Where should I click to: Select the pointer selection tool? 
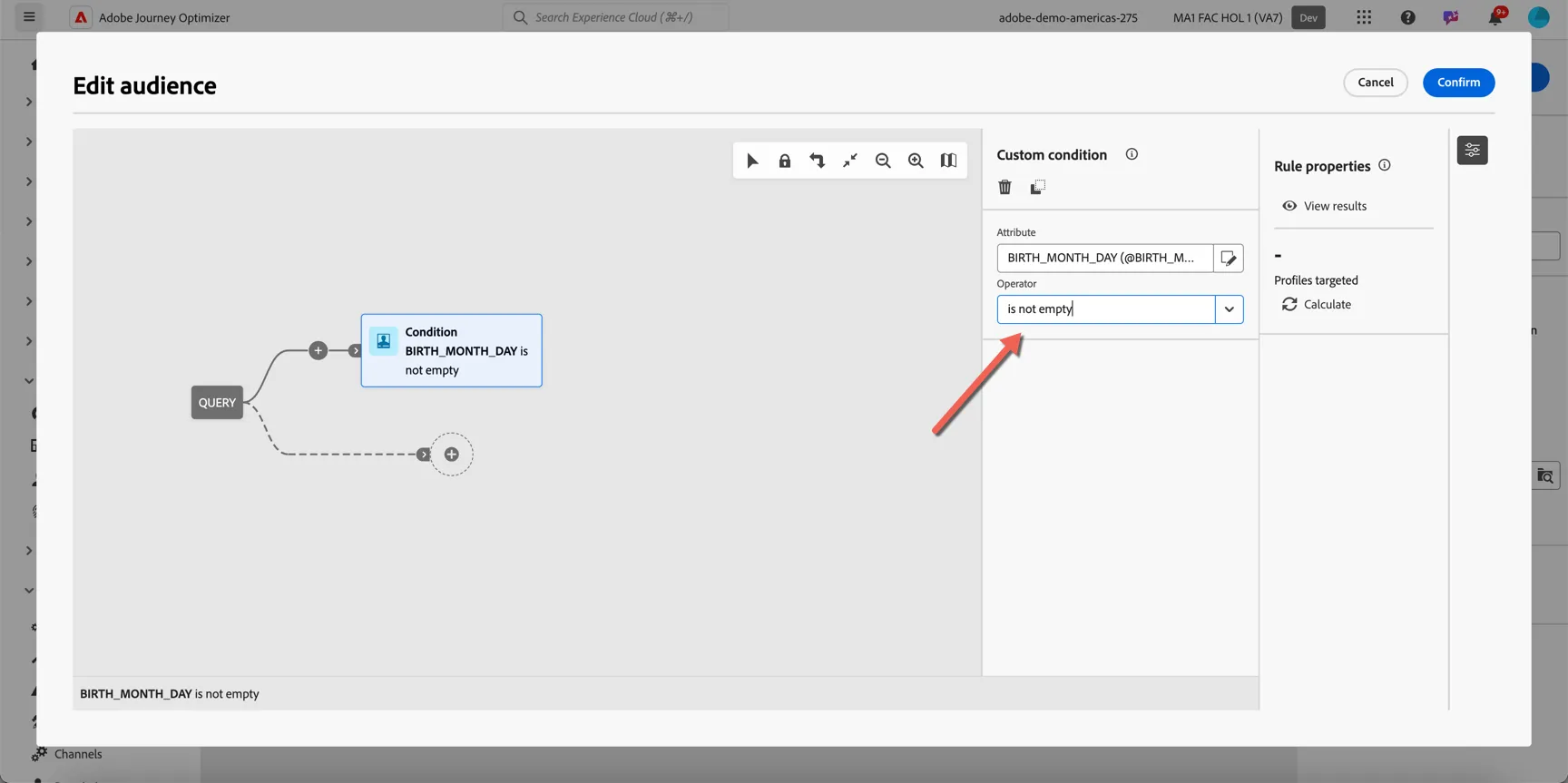tap(752, 161)
